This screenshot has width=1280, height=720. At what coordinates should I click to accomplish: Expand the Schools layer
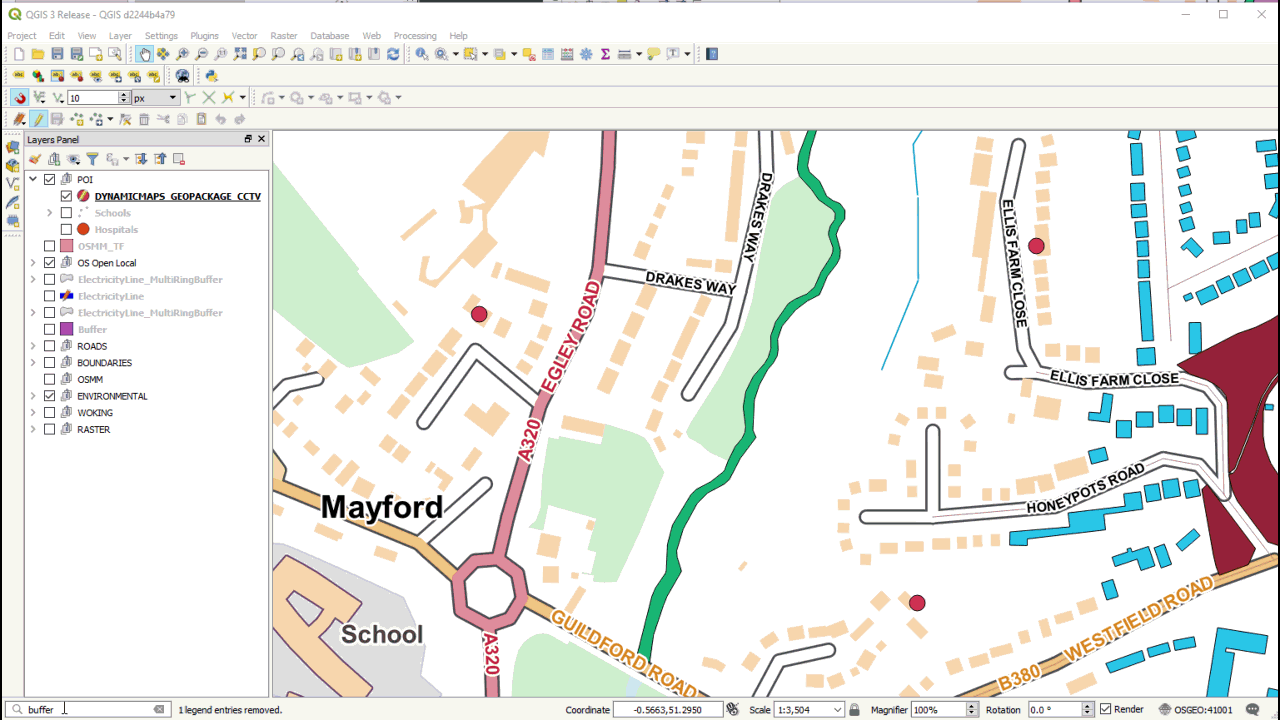(x=50, y=213)
